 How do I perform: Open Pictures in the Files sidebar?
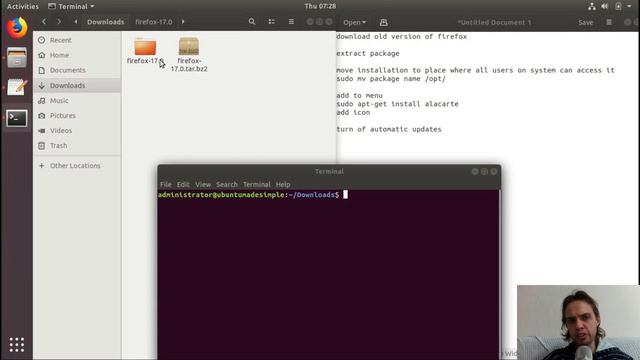click(x=77, y=116)
